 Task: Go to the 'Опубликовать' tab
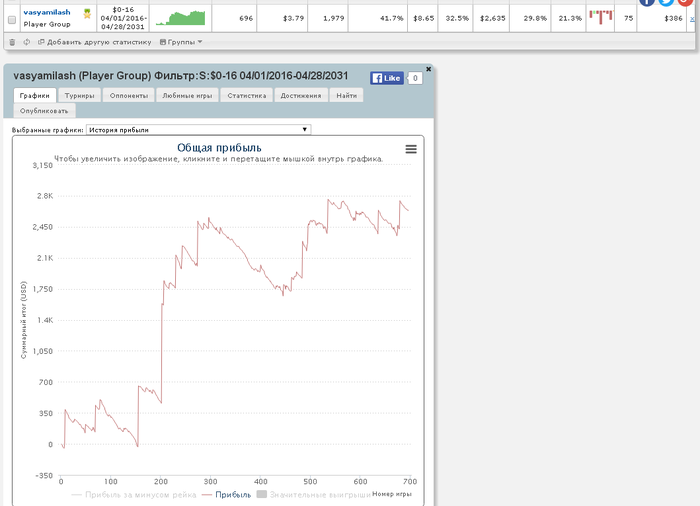(44, 111)
